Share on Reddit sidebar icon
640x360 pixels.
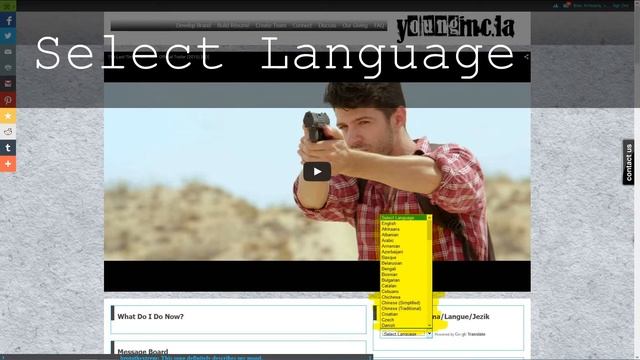click(x=8, y=132)
